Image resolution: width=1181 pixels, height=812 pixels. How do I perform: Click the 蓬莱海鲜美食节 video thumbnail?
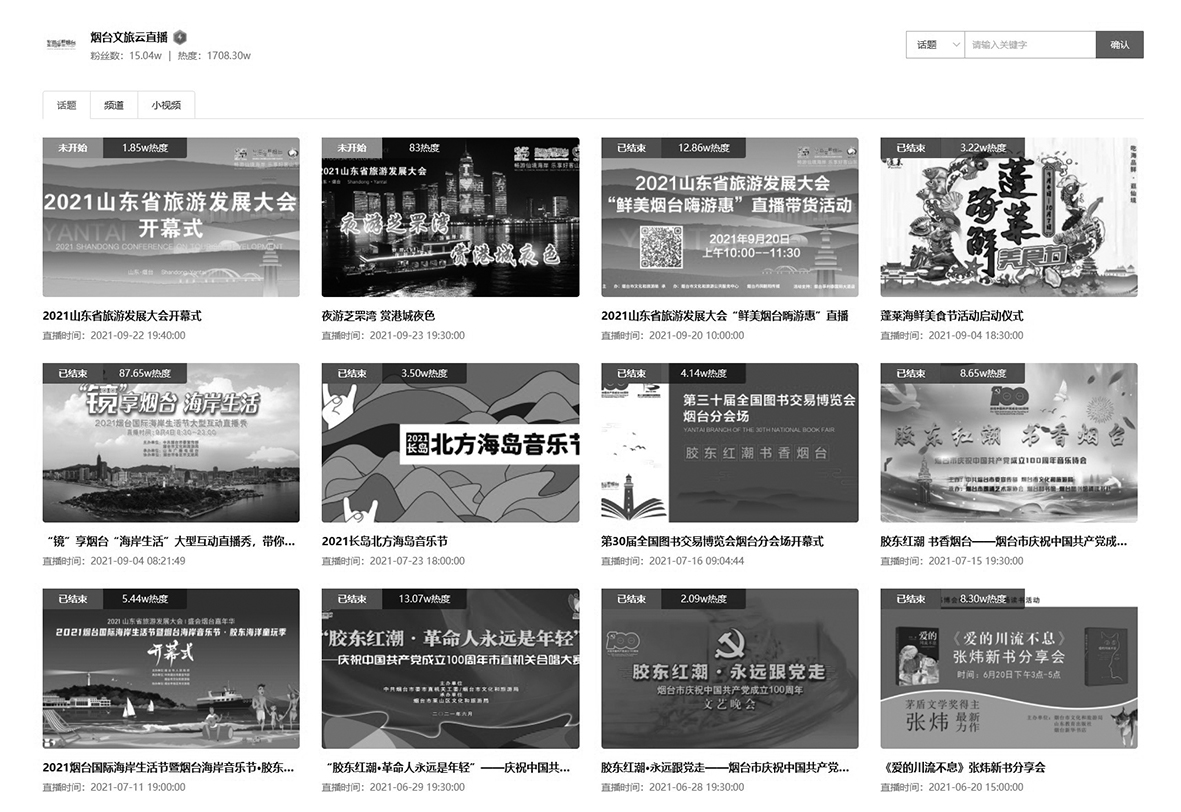tap(1008, 217)
